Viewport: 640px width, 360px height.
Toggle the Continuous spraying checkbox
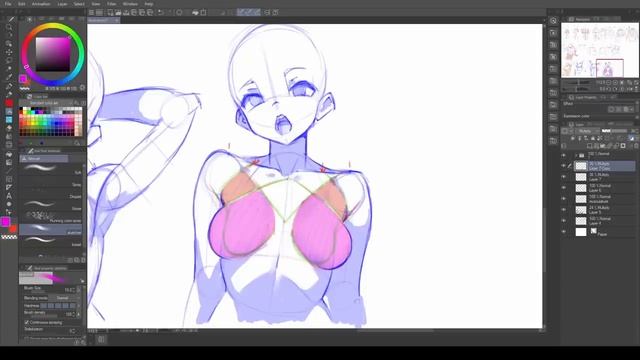[x=27, y=322]
